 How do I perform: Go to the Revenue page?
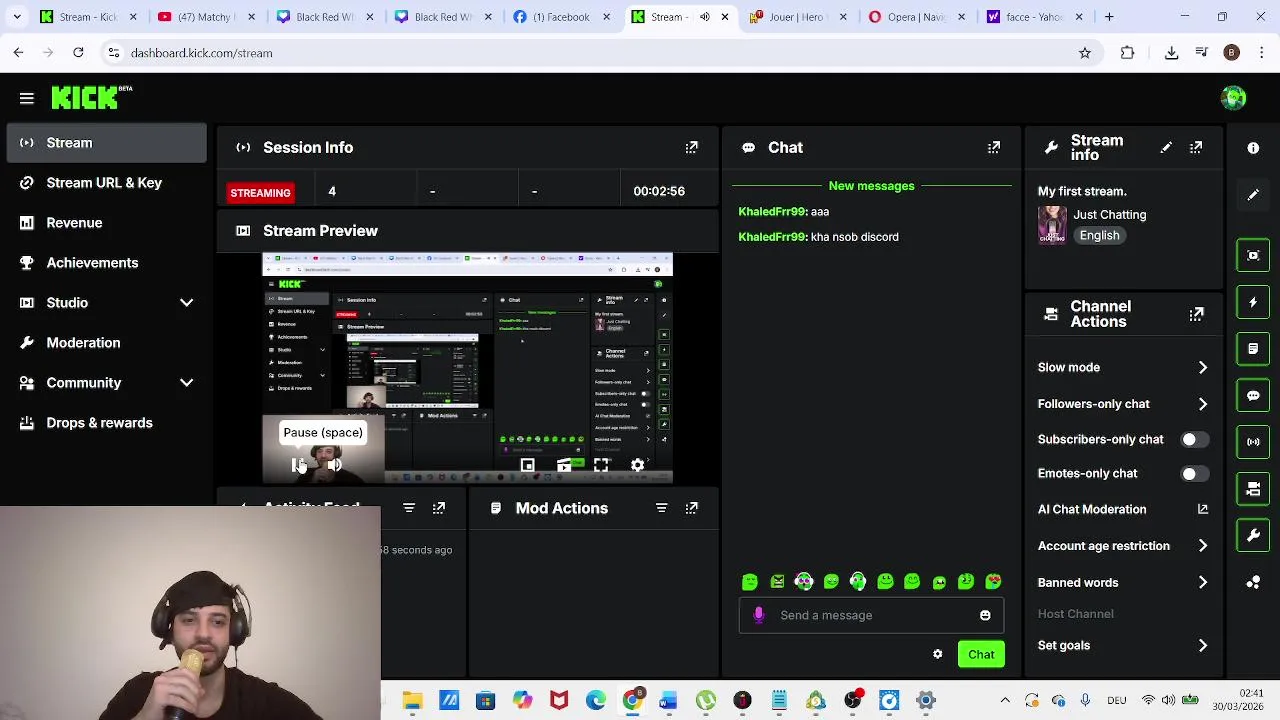[x=106, y=223]
